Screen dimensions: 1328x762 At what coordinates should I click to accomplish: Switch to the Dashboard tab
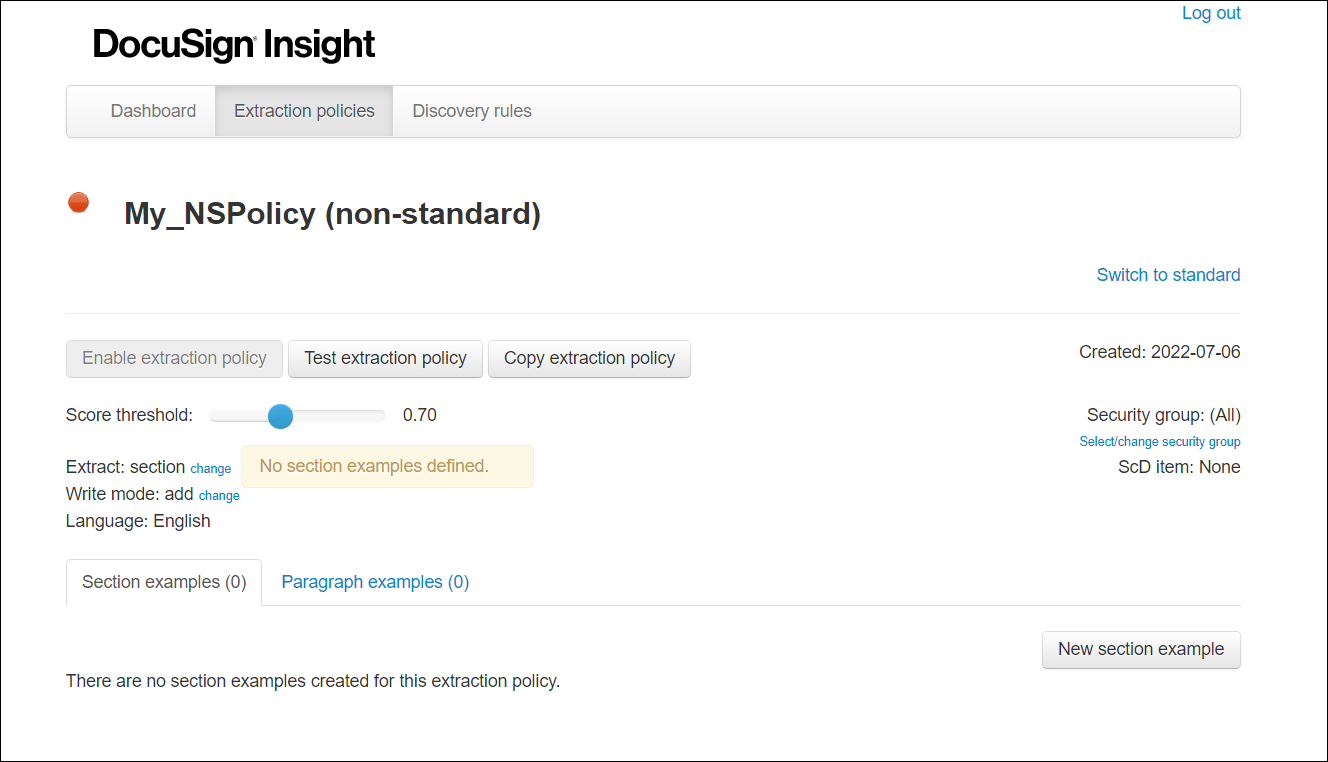[x=153, y=110]
